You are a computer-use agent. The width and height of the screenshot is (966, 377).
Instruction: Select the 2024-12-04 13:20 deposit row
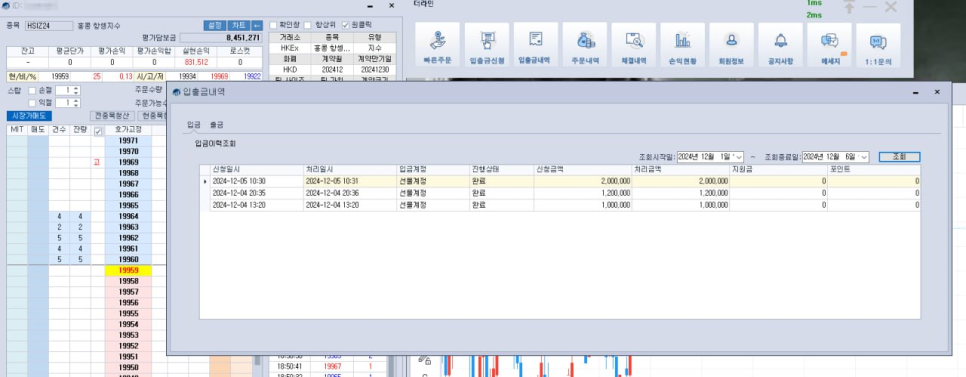[x=560, y=205]
